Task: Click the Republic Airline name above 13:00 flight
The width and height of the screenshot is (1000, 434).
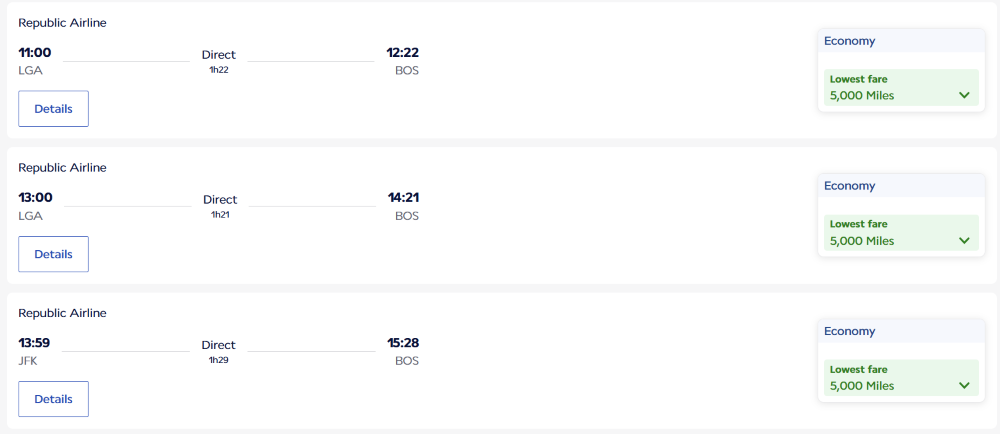Action: (x=62, y=168)
